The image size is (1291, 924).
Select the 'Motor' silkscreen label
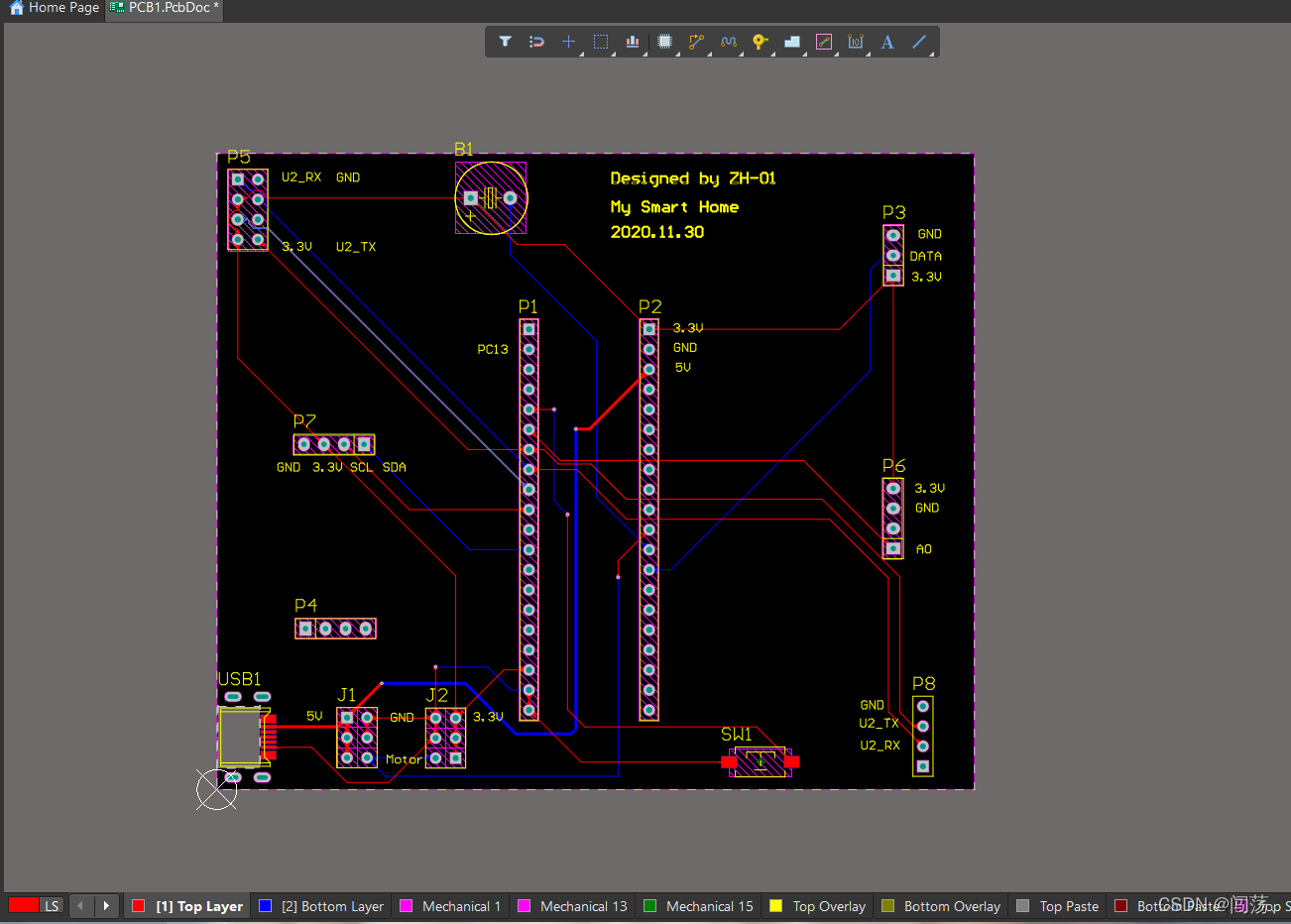(404, 759)
